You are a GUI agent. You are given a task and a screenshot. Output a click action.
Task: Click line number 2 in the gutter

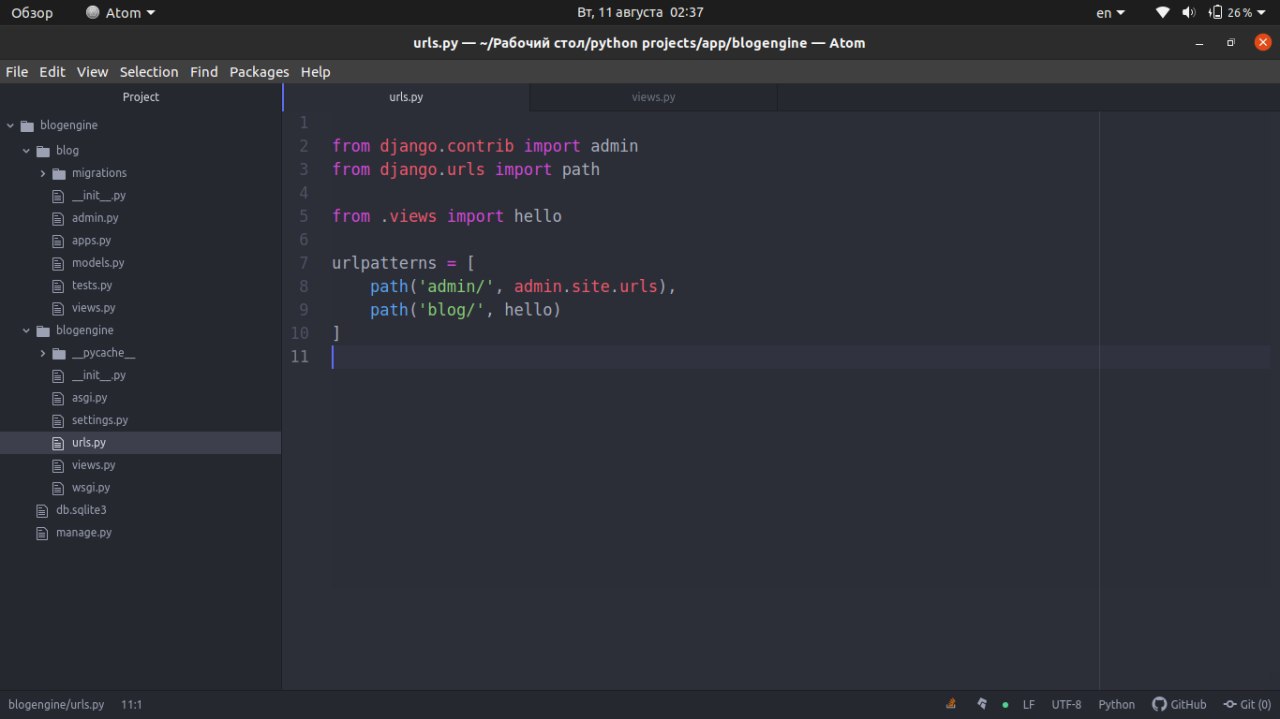[304, 146]
